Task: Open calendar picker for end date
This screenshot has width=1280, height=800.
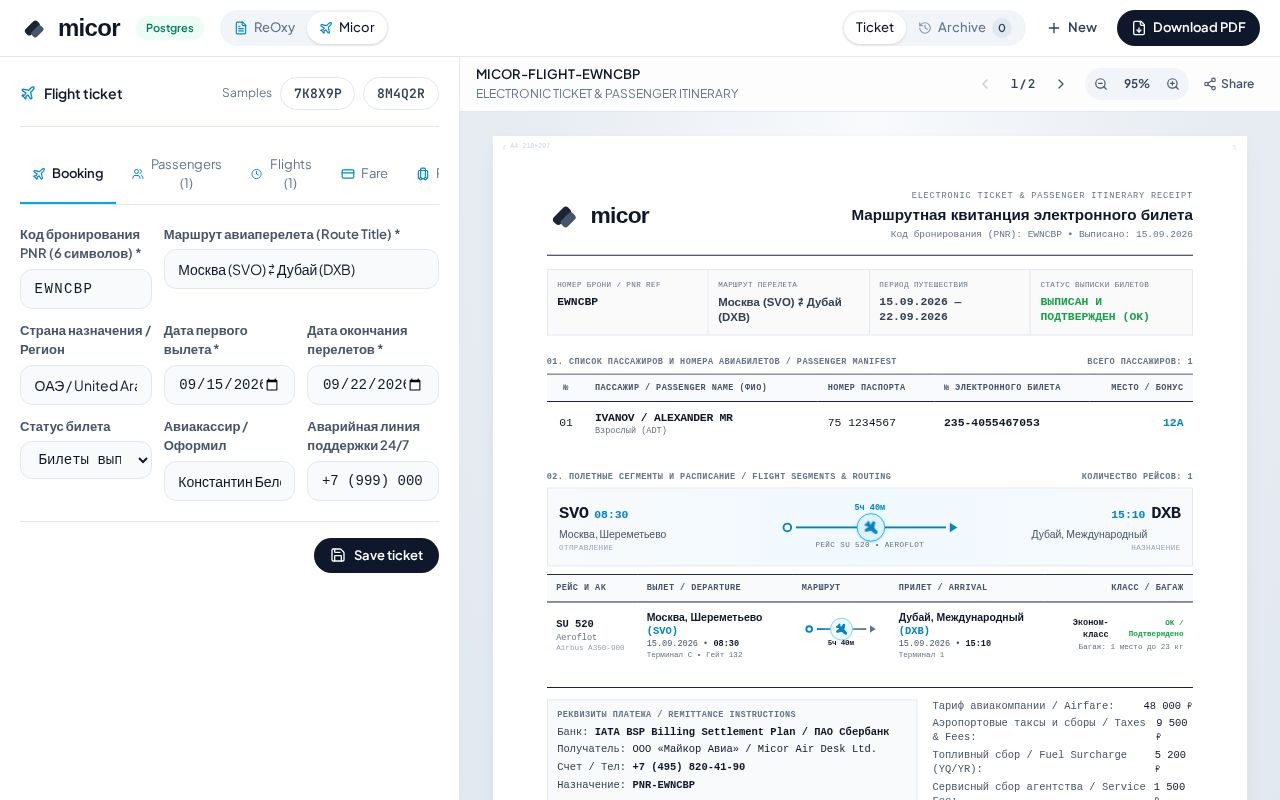Action: (416, 385)
